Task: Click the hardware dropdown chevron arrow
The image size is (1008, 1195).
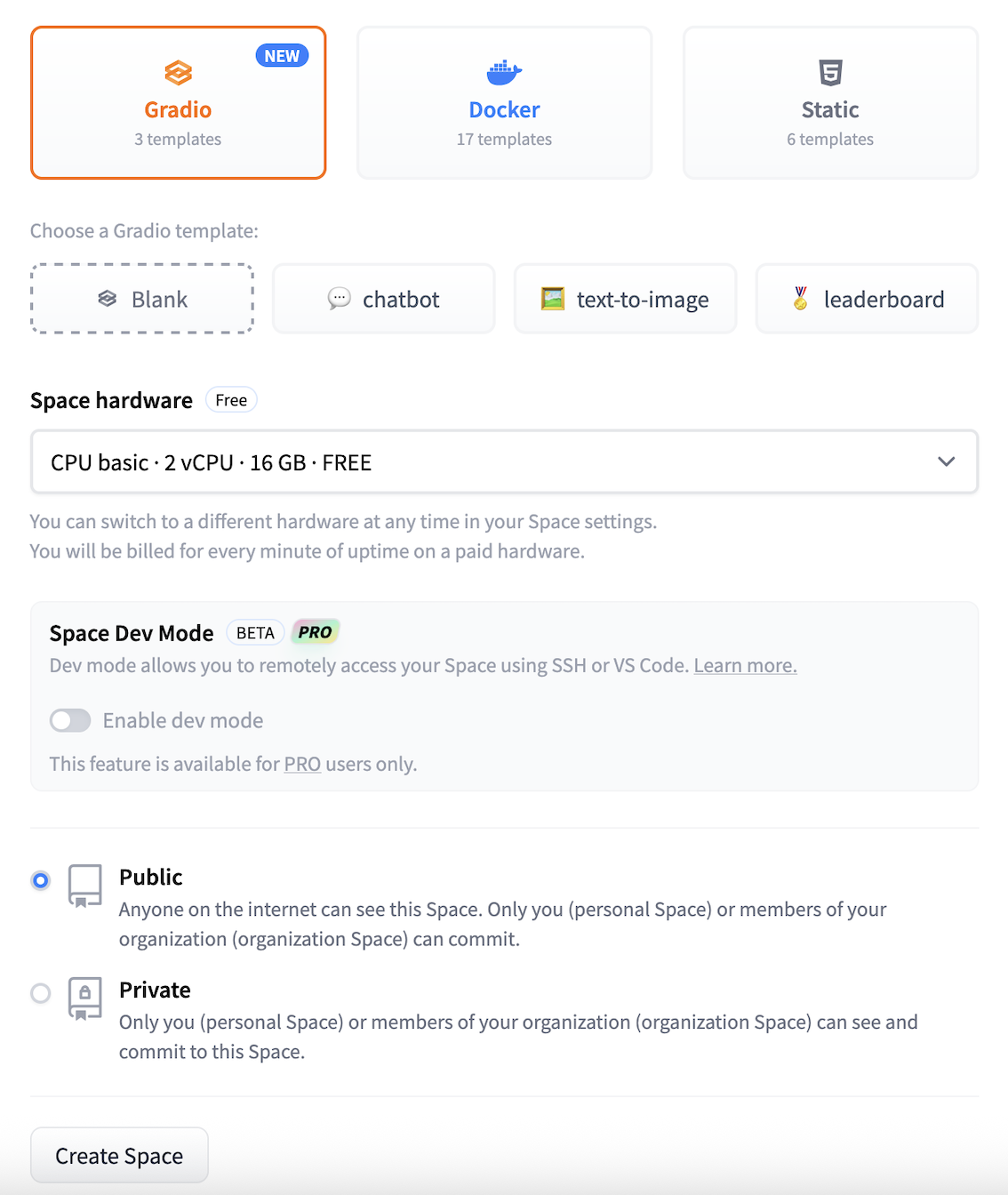Action: click(947, 461)
